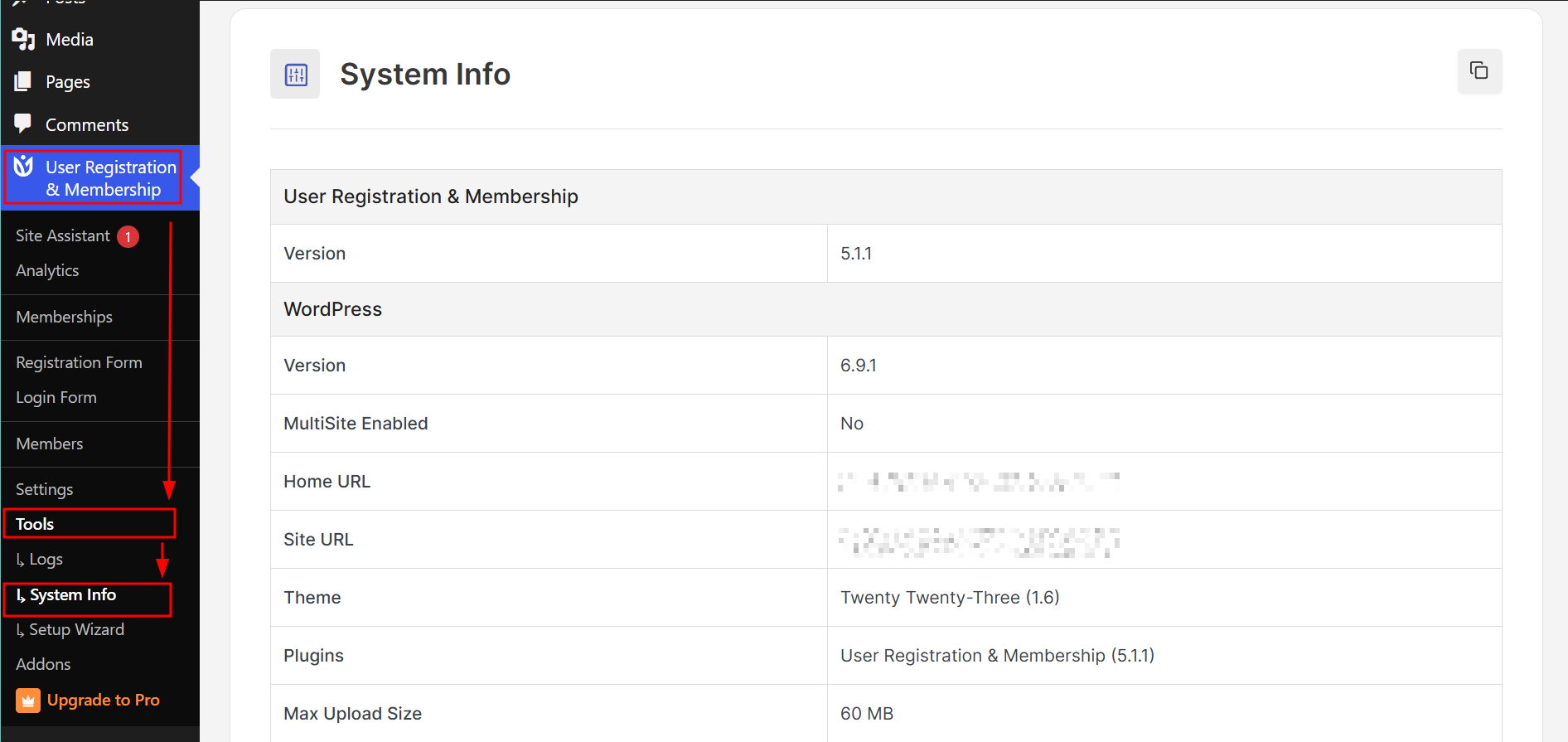
Task: Click the User Registration plugin logo icon
Action: [x=23, y=167]
